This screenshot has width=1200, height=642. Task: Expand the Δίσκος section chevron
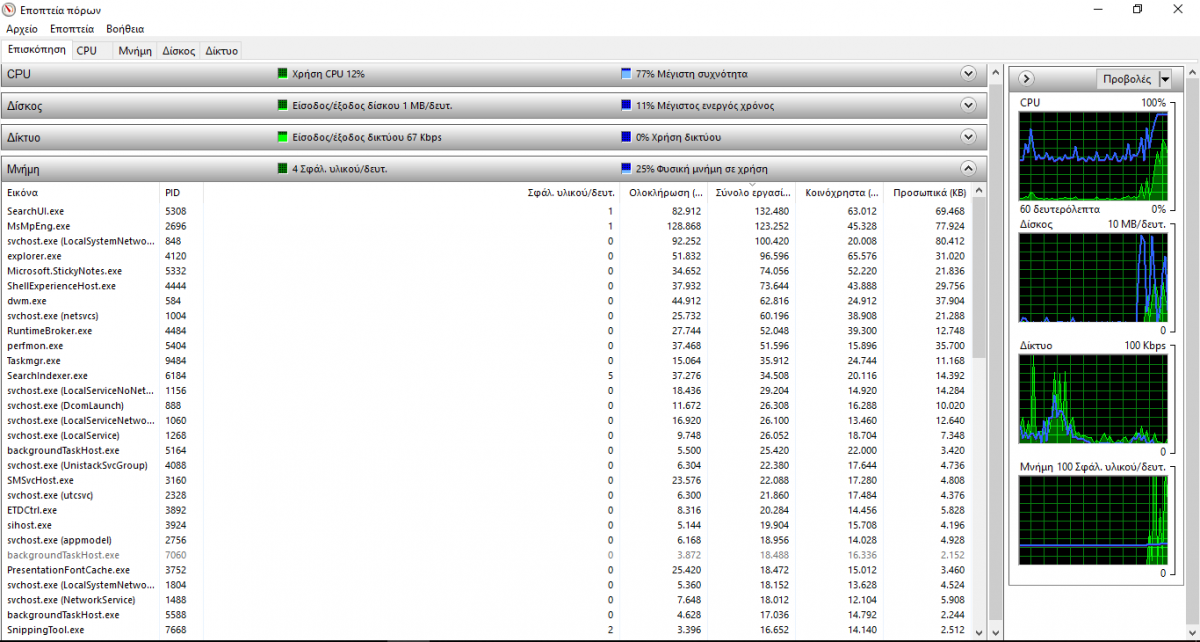(x=967, y=105)
